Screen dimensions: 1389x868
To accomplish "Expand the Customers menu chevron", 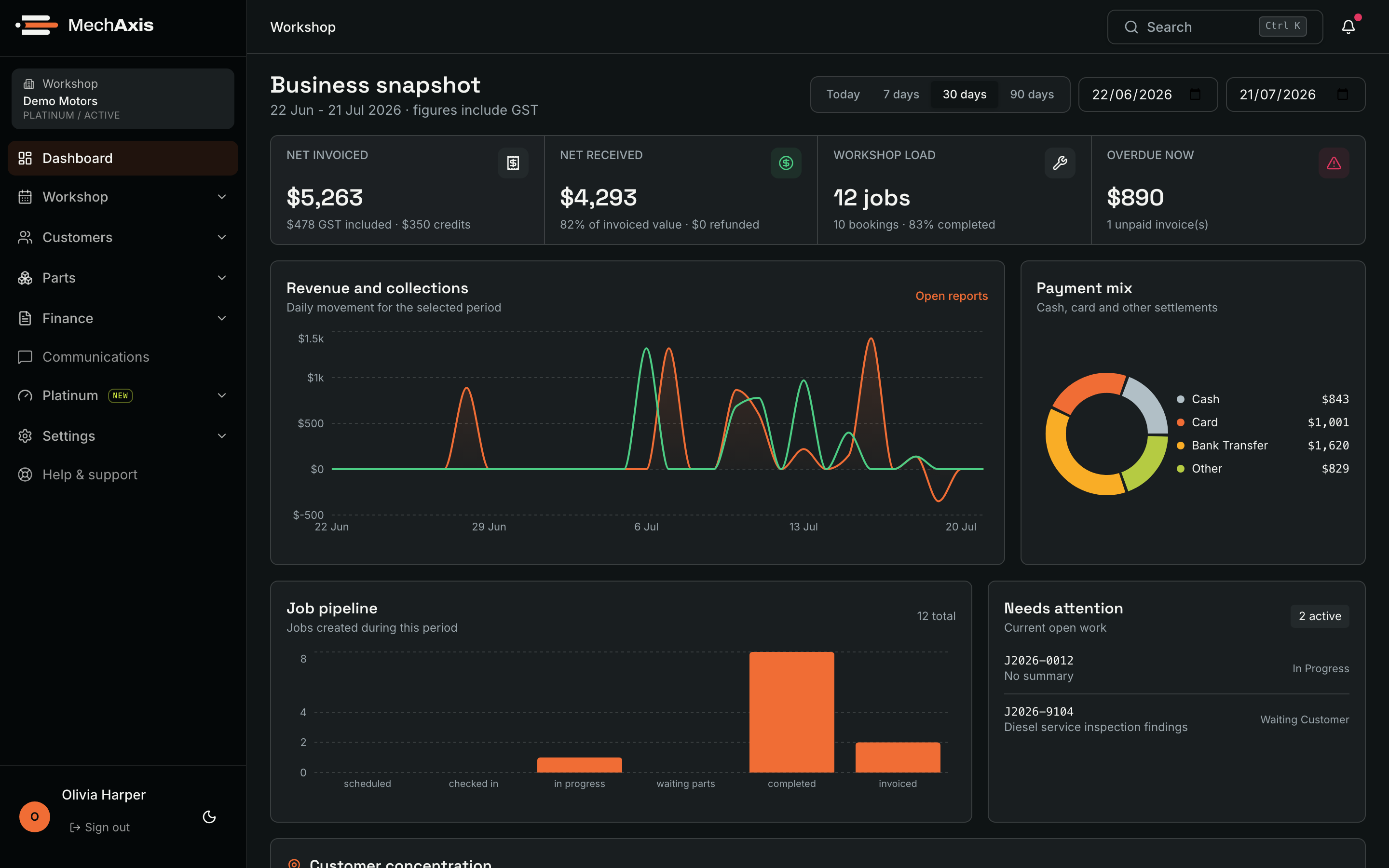I will click(x=222, y=237).
